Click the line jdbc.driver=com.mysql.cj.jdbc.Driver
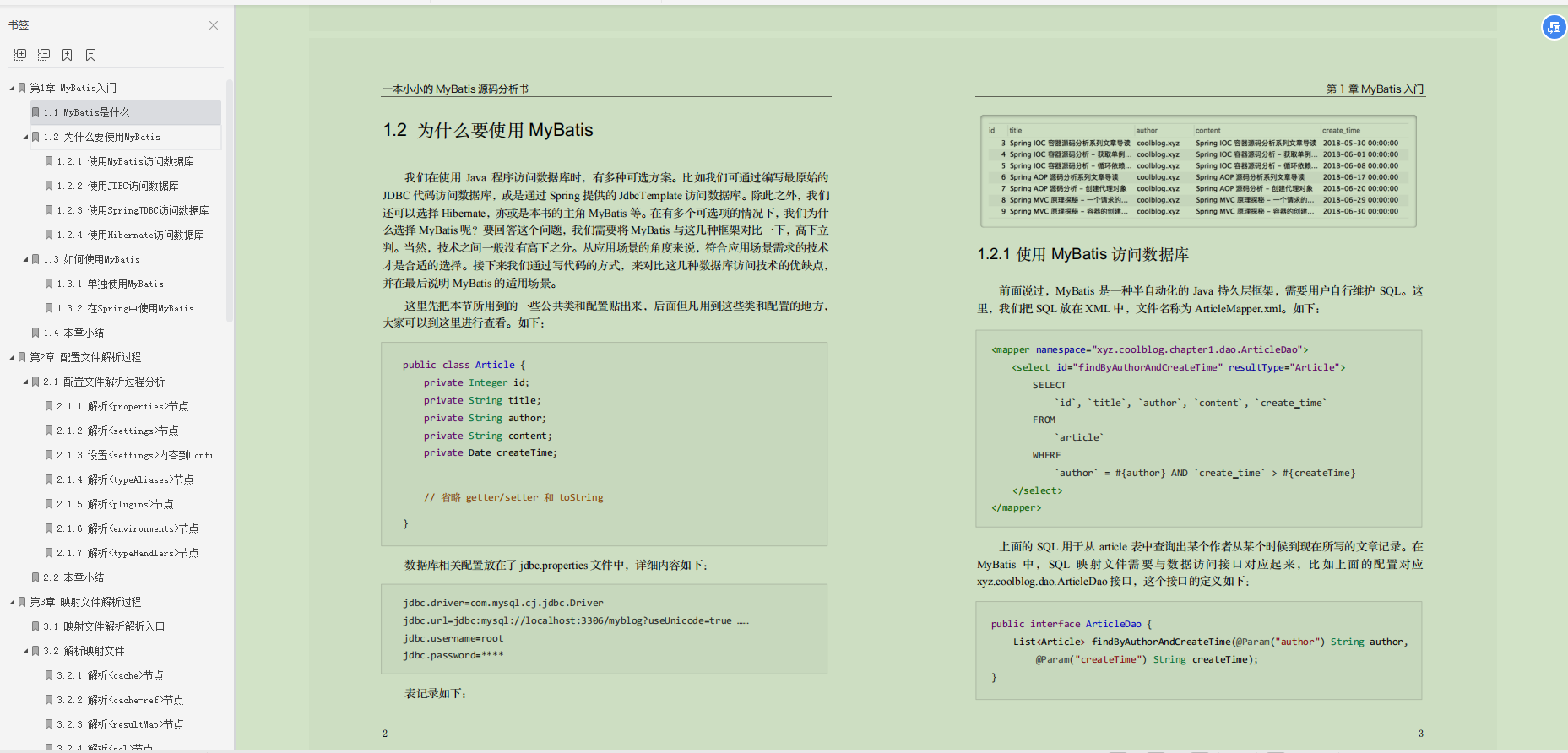This screenshot has width=1568, height=753. [x=503, y=603]
